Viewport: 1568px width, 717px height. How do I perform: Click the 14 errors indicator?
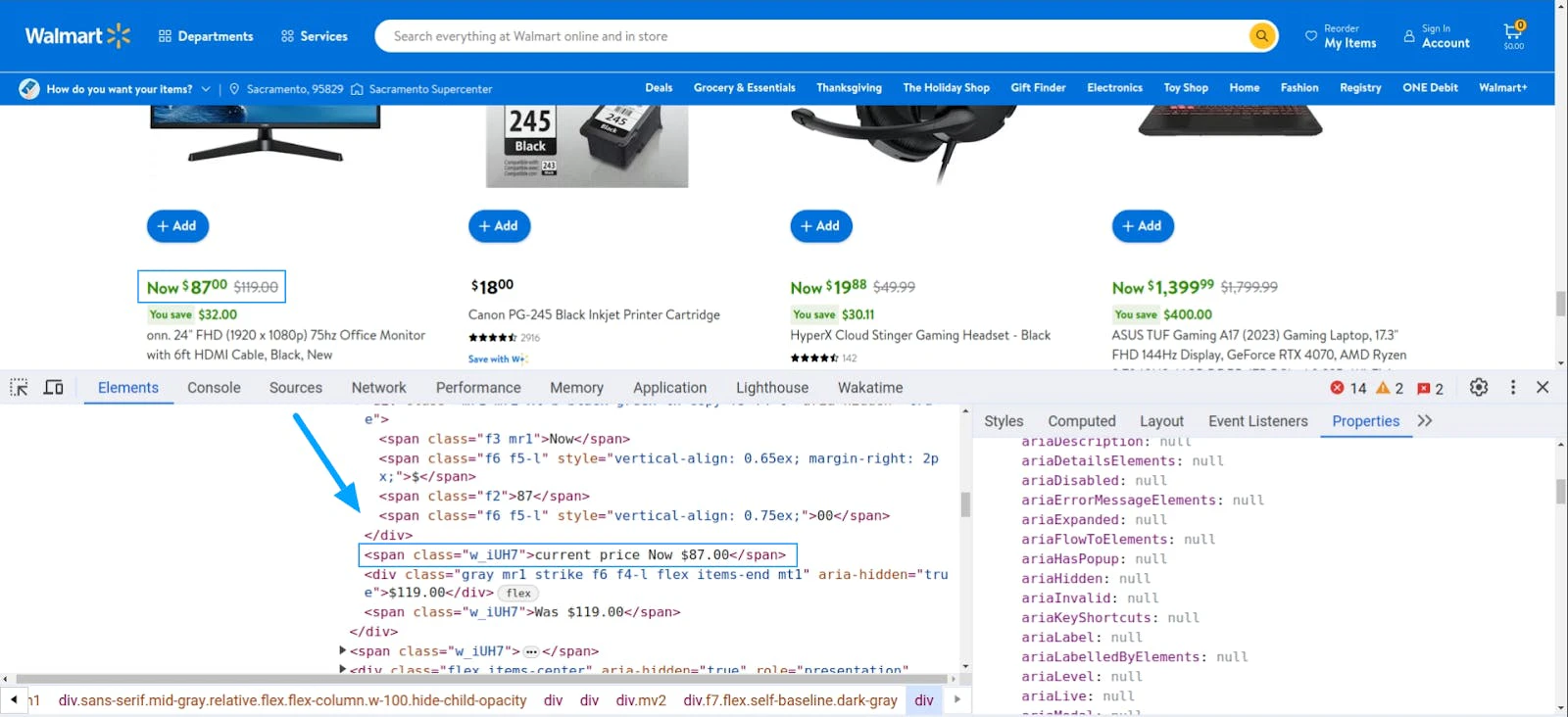click(x=1348, y=388)
